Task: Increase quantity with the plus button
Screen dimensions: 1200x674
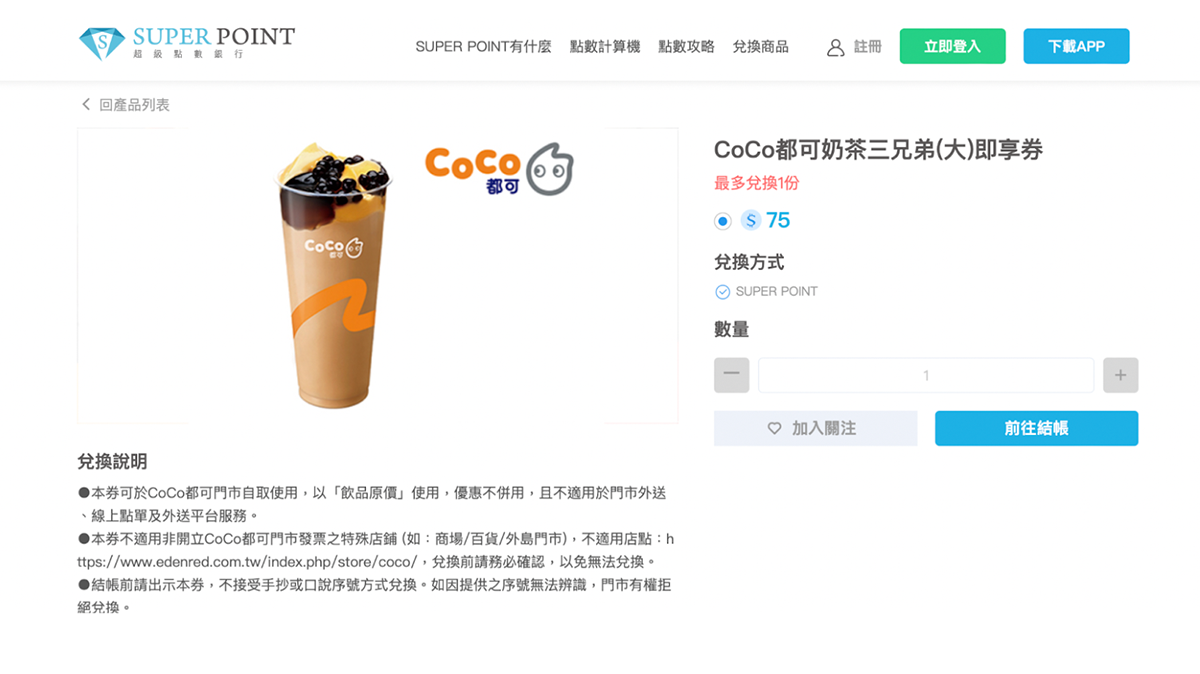Action: tap(1120, 375)
